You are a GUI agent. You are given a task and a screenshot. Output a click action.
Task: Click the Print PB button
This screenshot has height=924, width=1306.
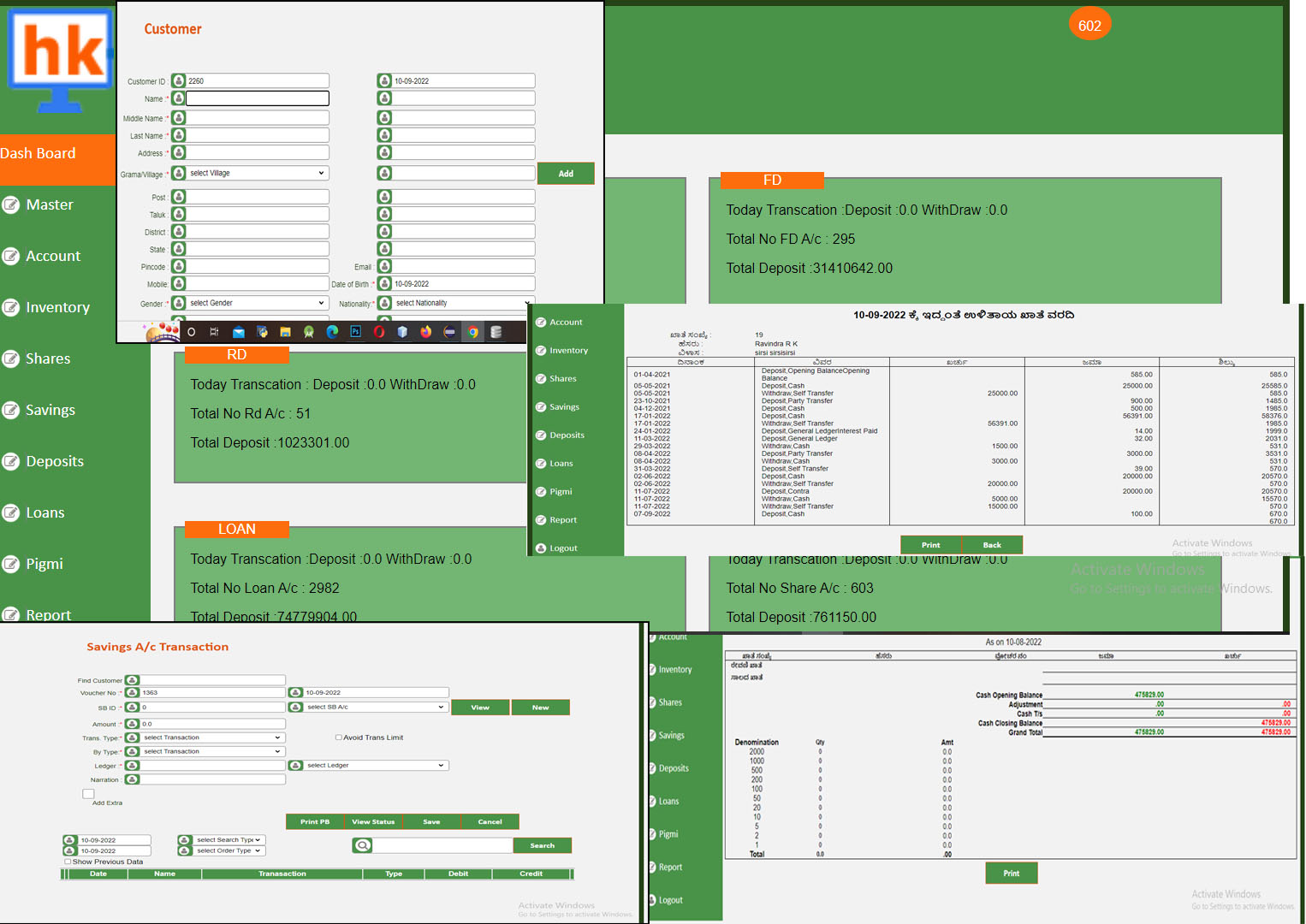point(315,822)
